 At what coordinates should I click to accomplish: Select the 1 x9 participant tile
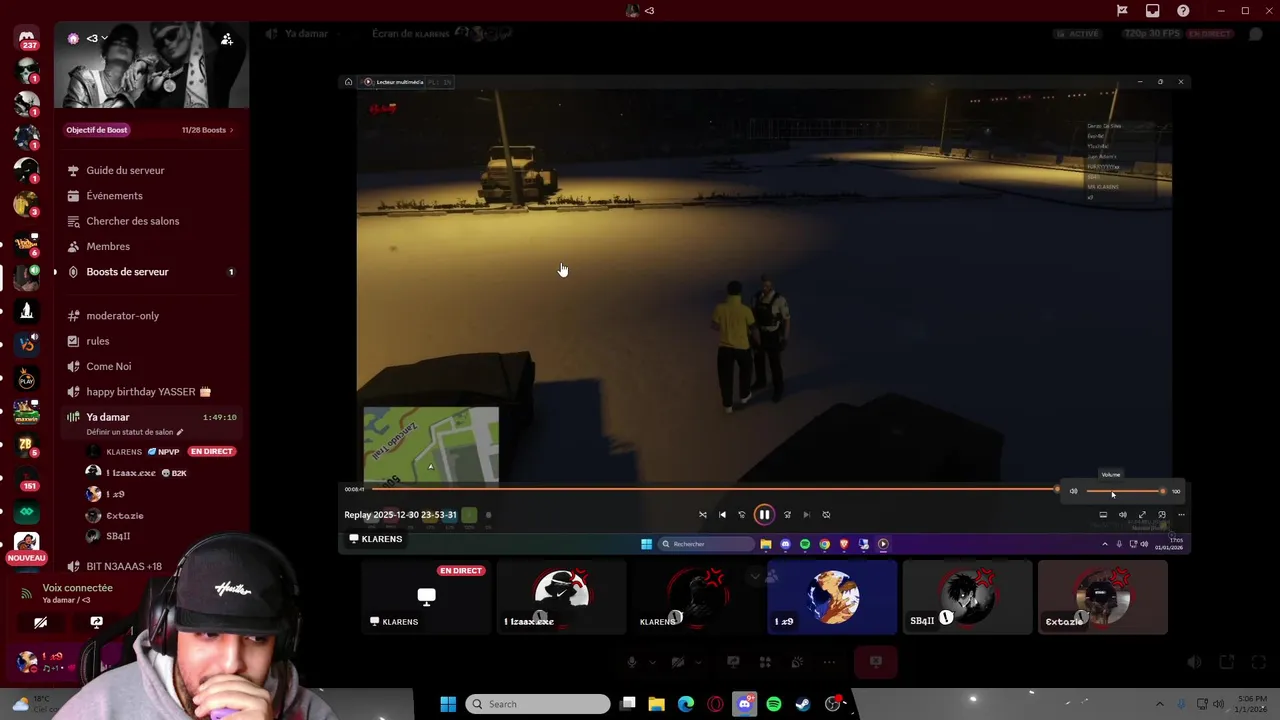(832, 597)
